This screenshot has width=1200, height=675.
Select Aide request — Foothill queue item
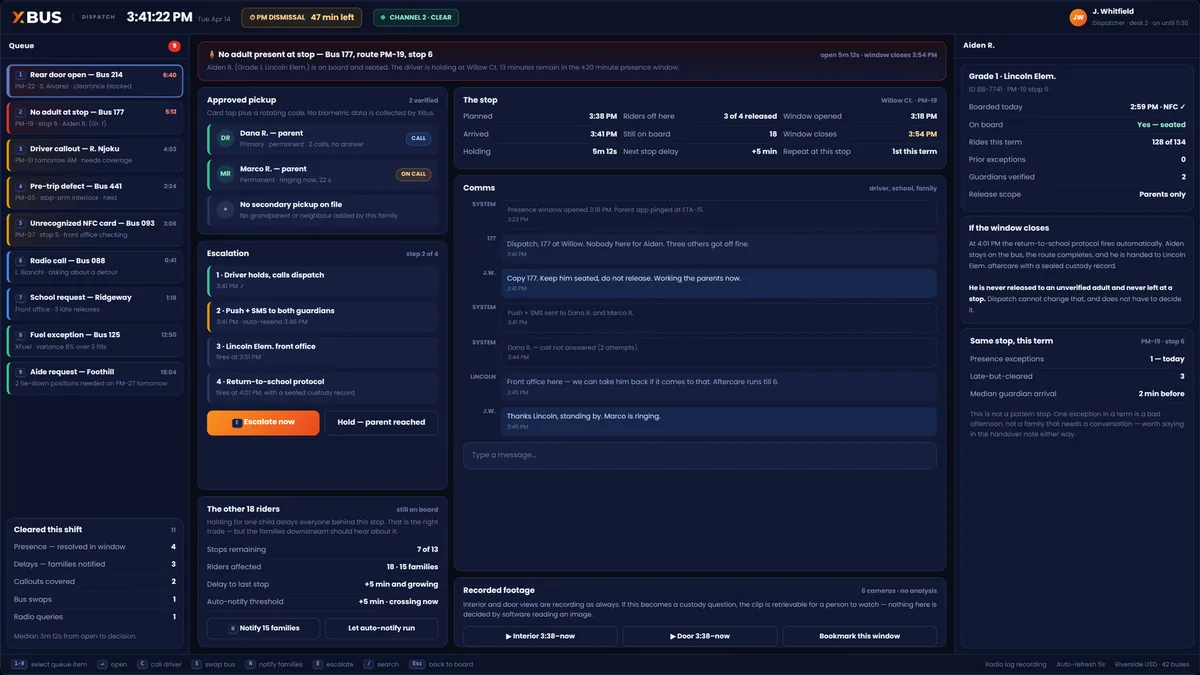[x=95, y=377]
